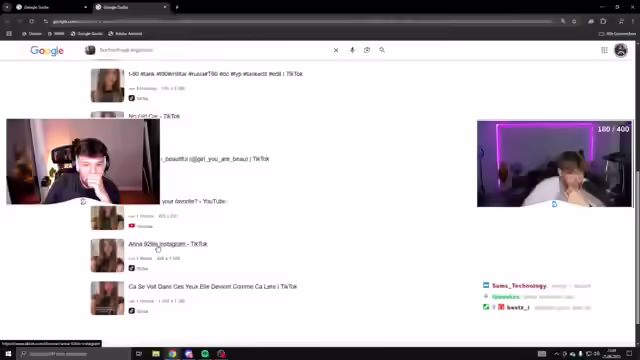Screen dimensions: 640x360
Task: Open the Adobe Account bookmark
Action: (x=125, y=33)
